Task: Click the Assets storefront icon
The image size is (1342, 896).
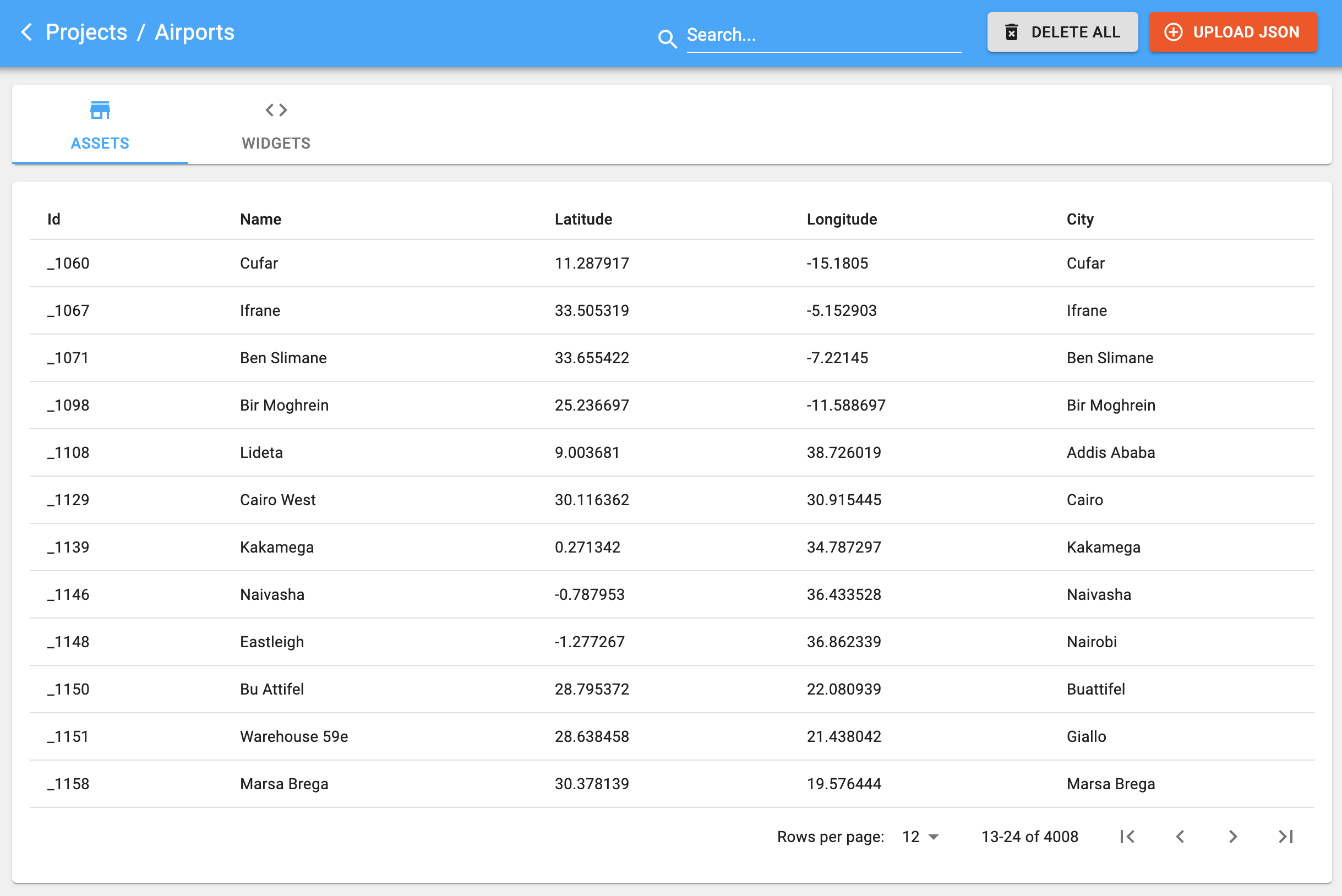Action: coord(100,110)
